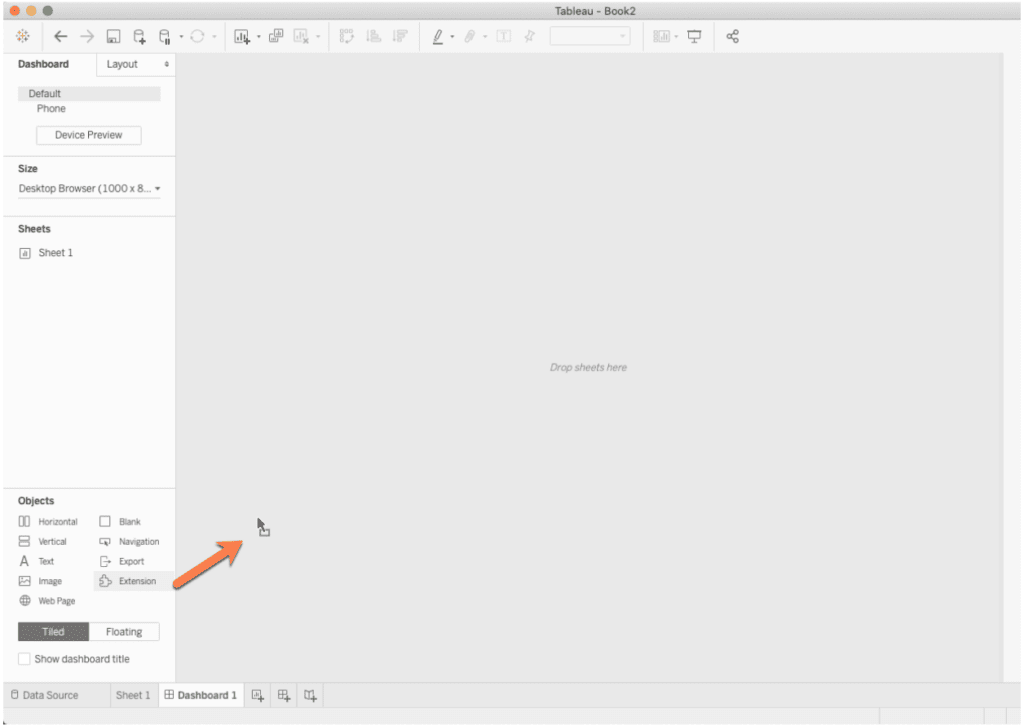
Task: Expand the pane switcher arrows beside Layout
Action: point(167,64)
